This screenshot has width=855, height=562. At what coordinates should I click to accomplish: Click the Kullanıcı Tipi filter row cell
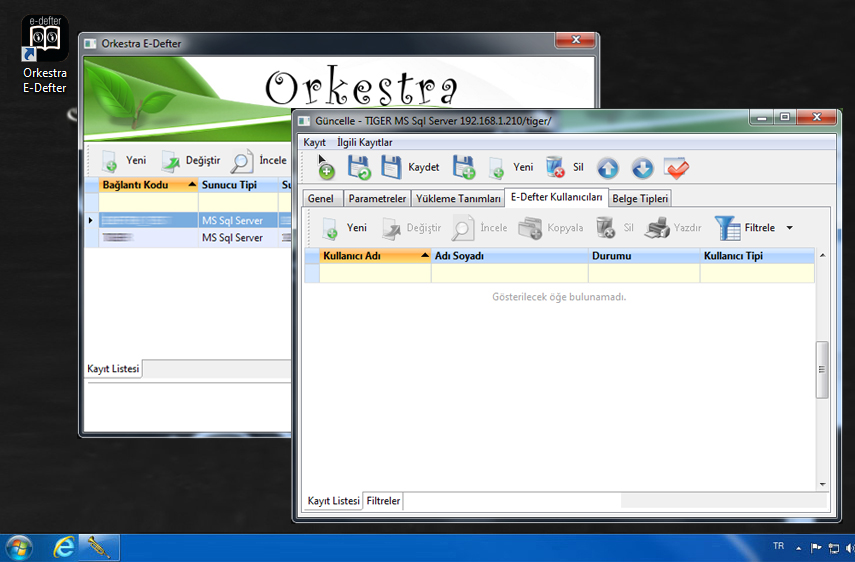tap(757, 273)
